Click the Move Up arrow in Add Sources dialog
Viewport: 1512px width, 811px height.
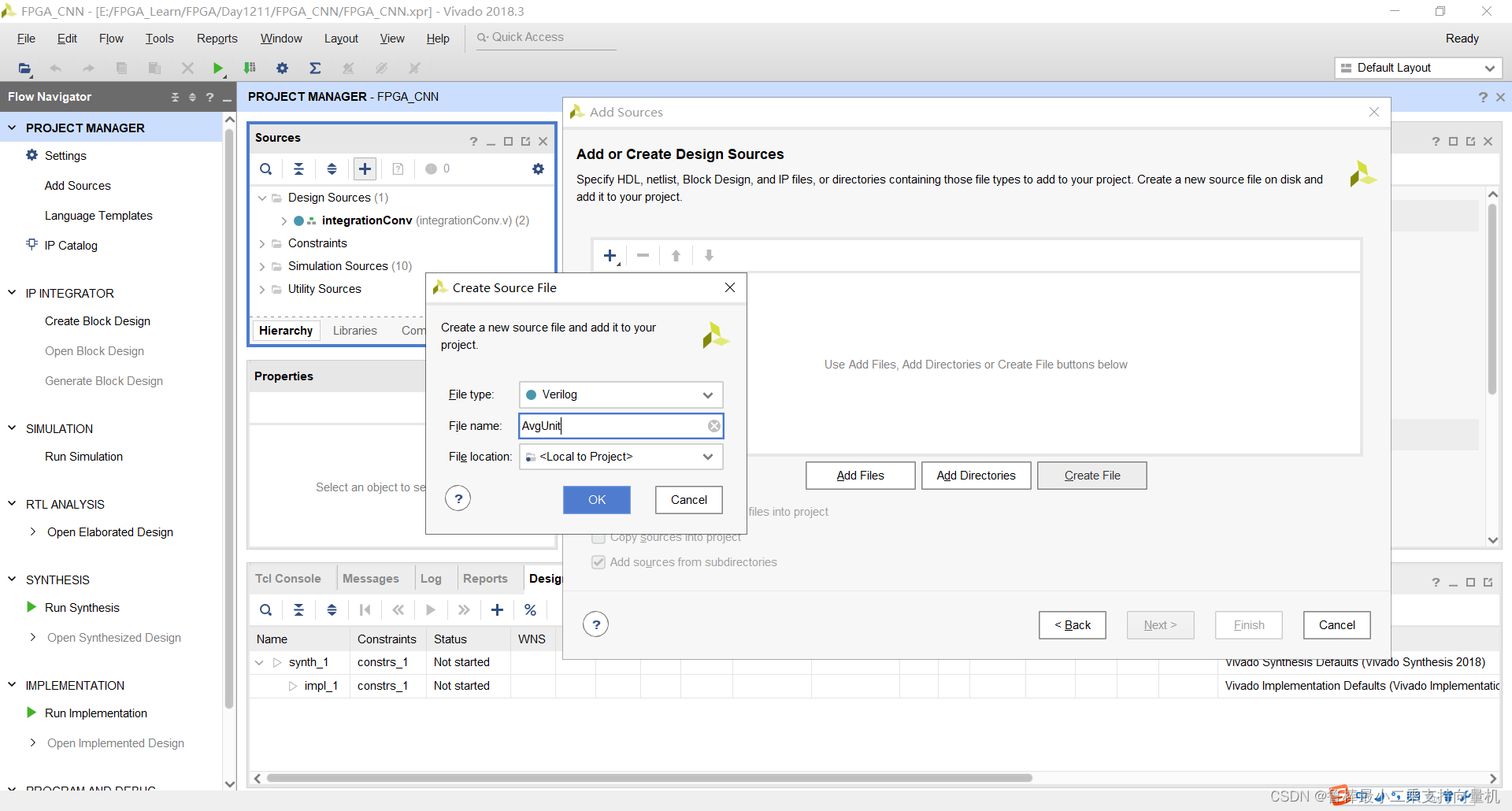pyautogui.click(x=676, y=255)
